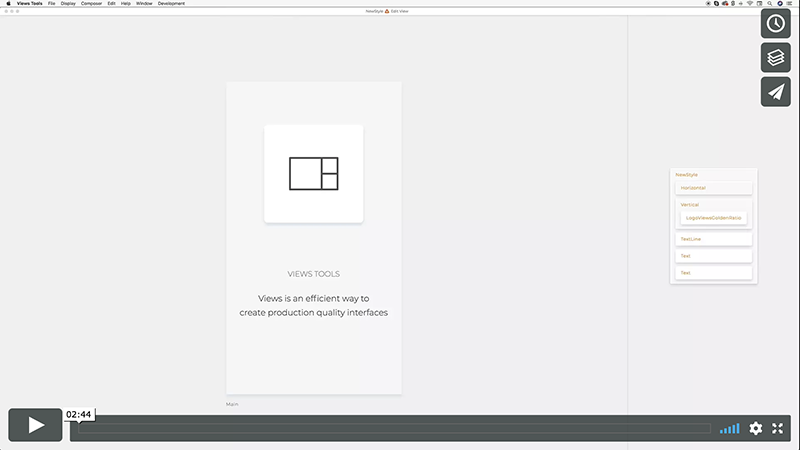Image resolution: width=800 pixels, height=450 pixels.
Task: Select the Horizontal layer in the tree
Action: 713,188
